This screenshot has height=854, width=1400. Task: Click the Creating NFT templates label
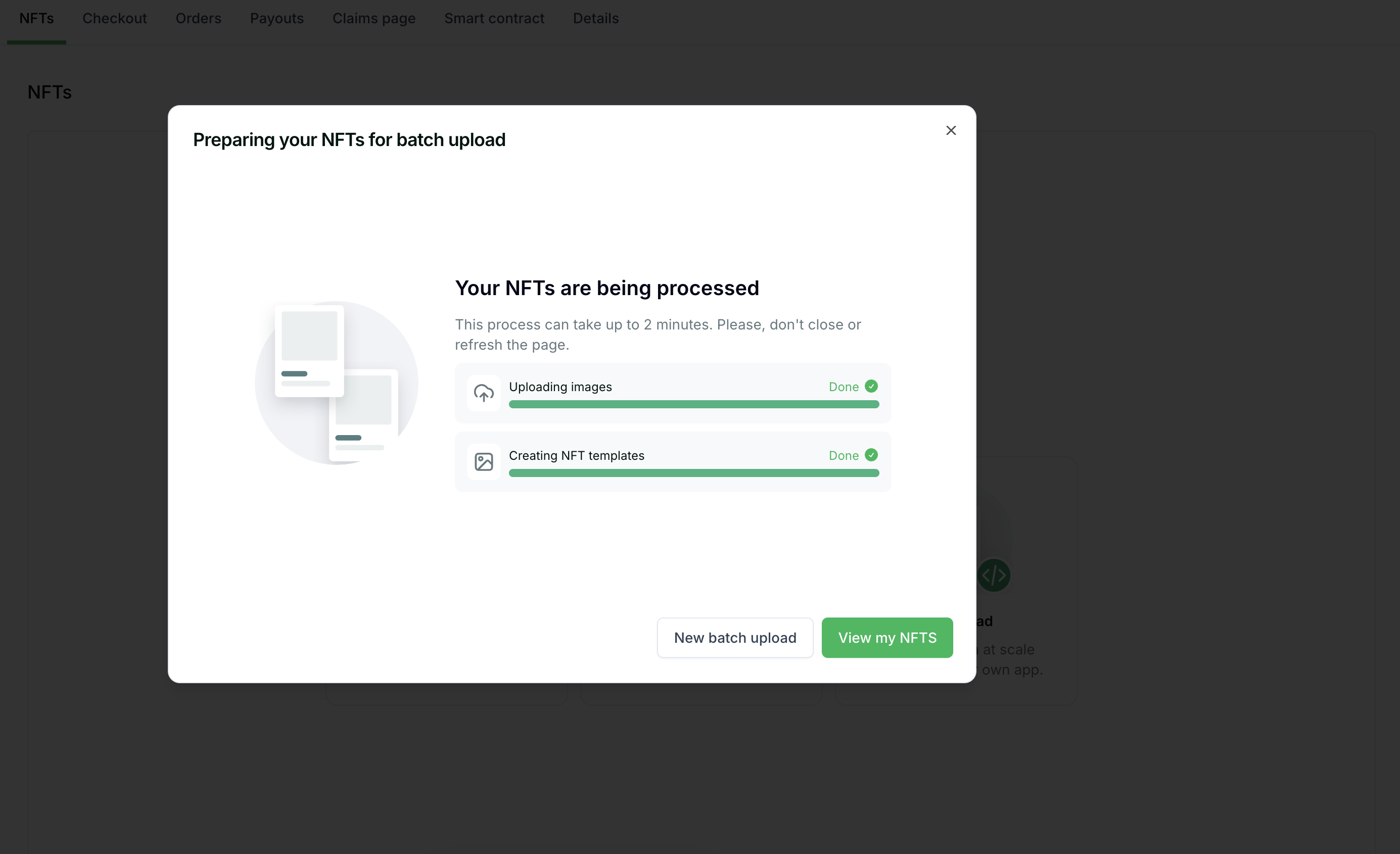[577, 456]
